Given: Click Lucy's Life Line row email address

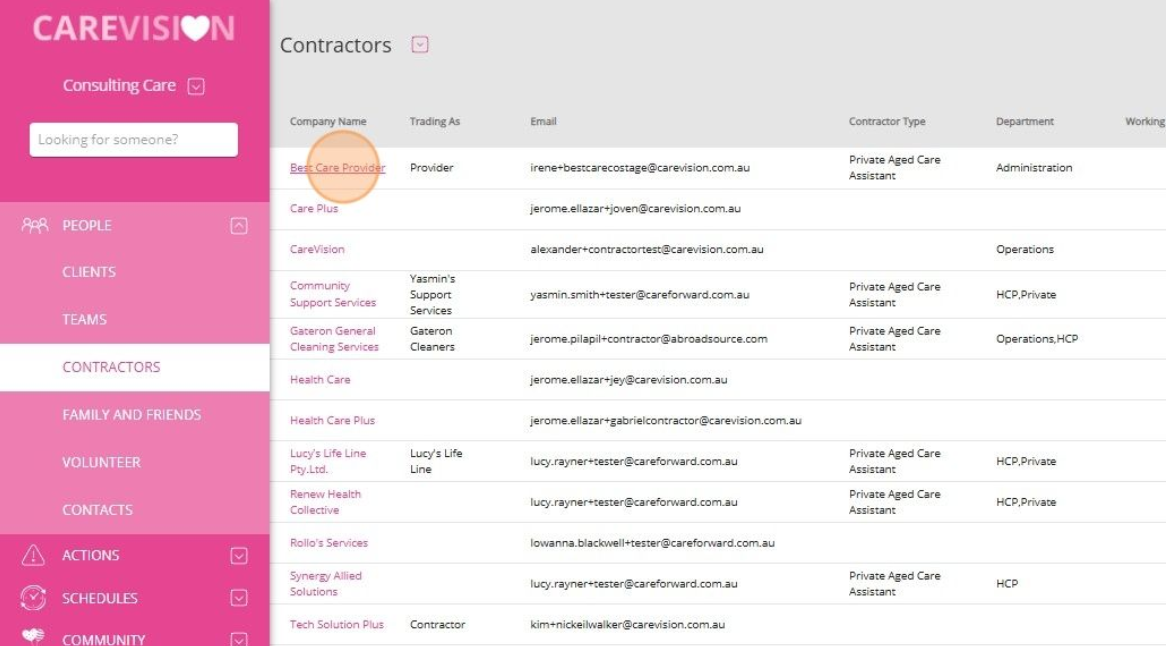Looking at the screenshot, I should (x=634, y=462).
